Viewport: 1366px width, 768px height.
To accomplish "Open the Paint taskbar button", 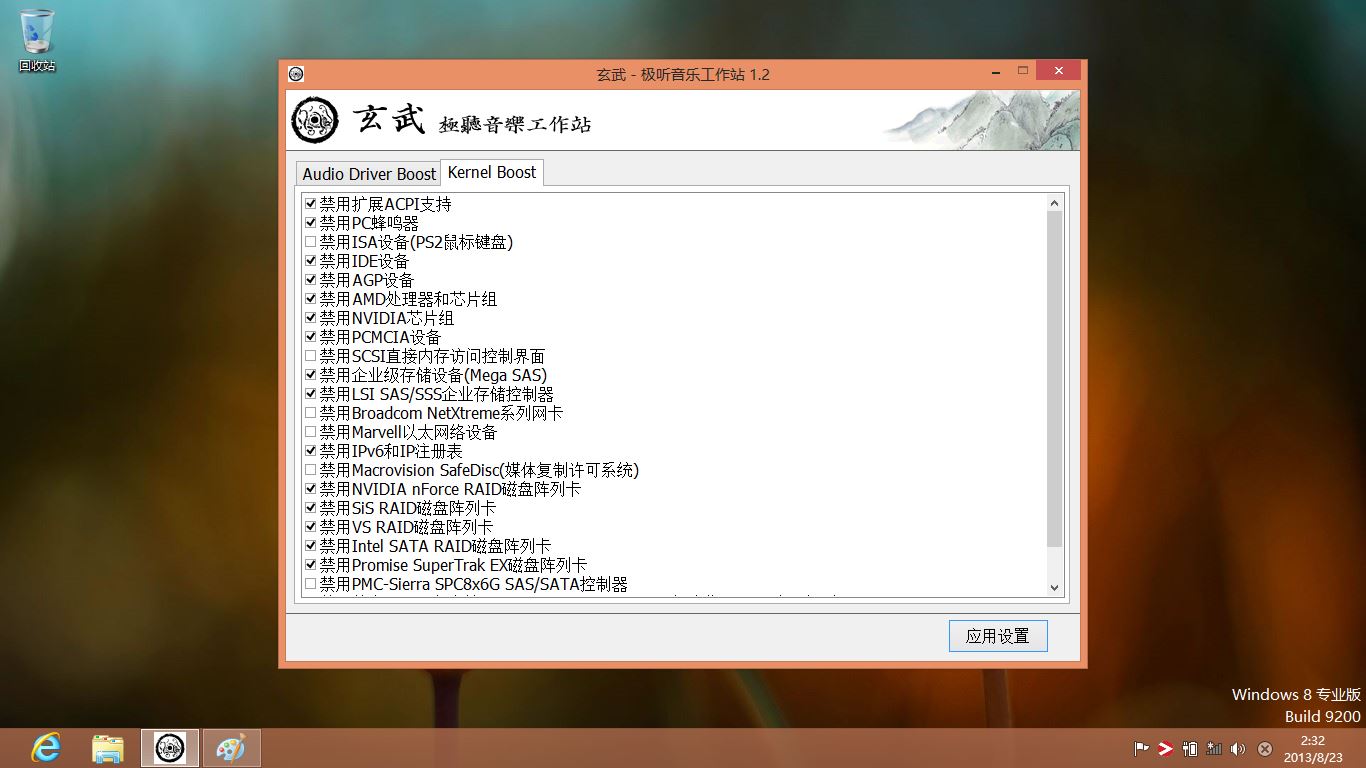I will click(231, 747).
